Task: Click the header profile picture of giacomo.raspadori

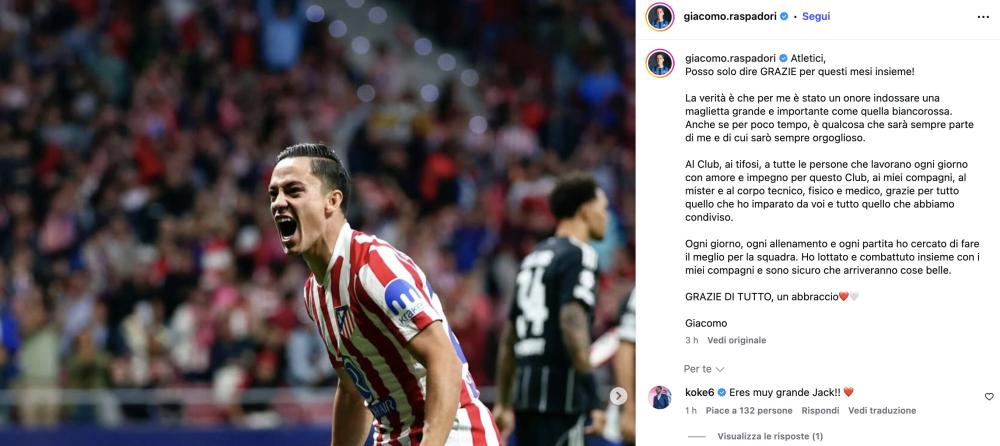Action: pos(659,17)
